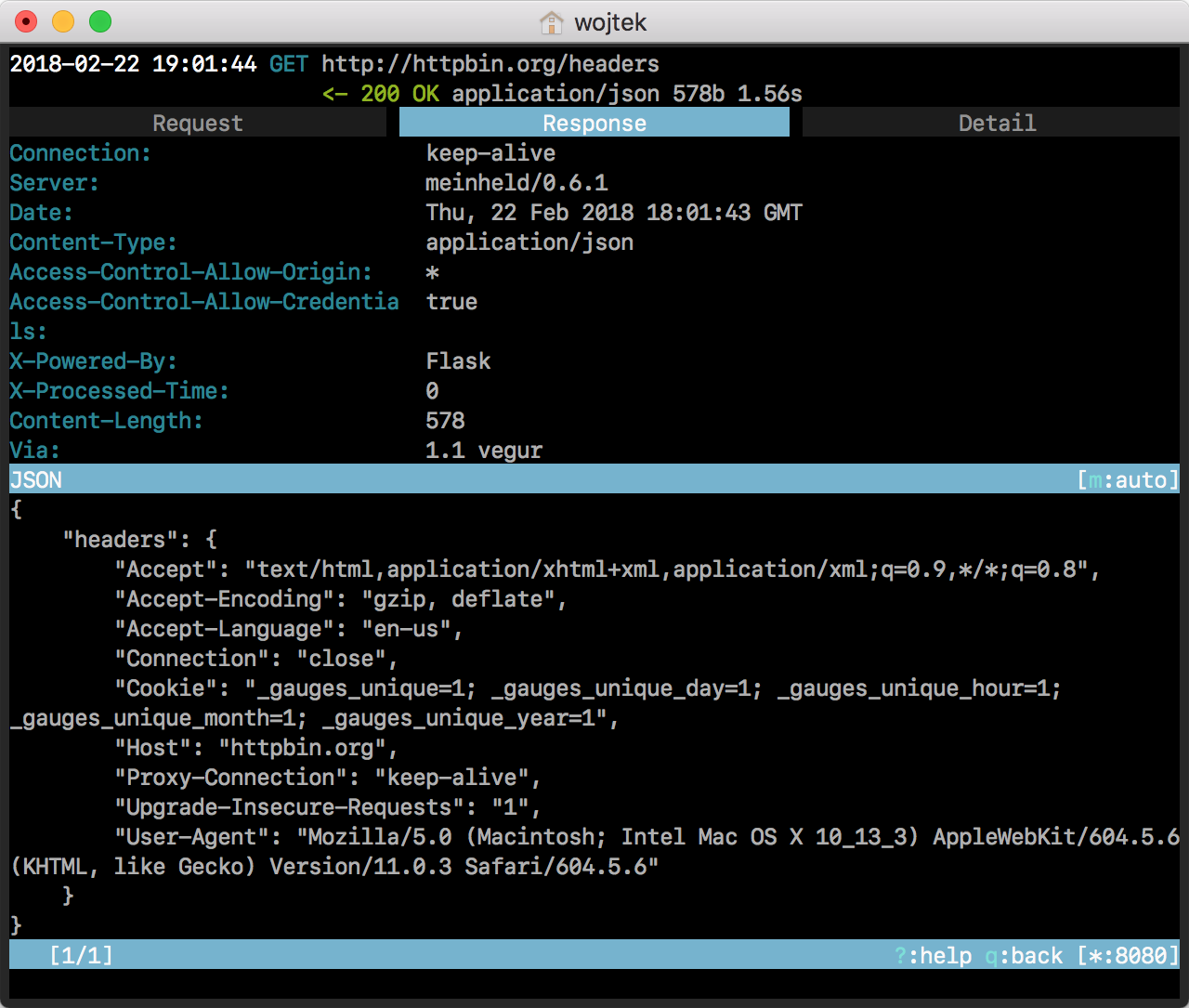Screen dimensions: 1189x1008
Task: Click the m:auto view mode indicator
Action: [x=1127, y=480]
